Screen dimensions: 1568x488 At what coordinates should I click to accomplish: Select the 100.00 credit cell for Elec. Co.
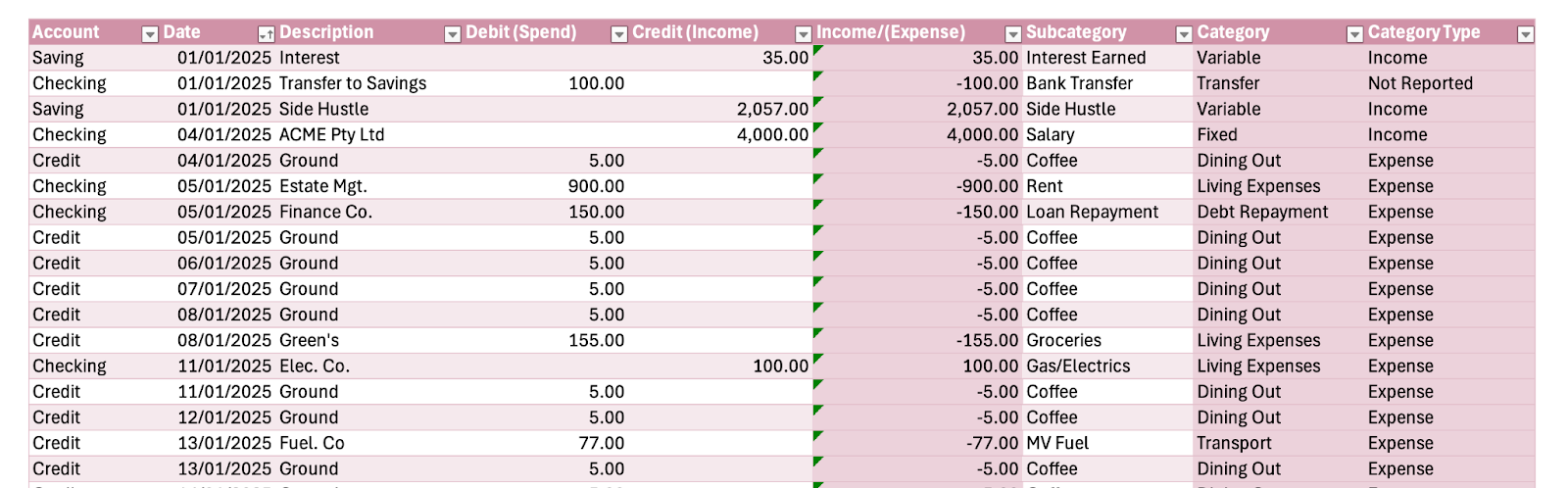[721, 366]
